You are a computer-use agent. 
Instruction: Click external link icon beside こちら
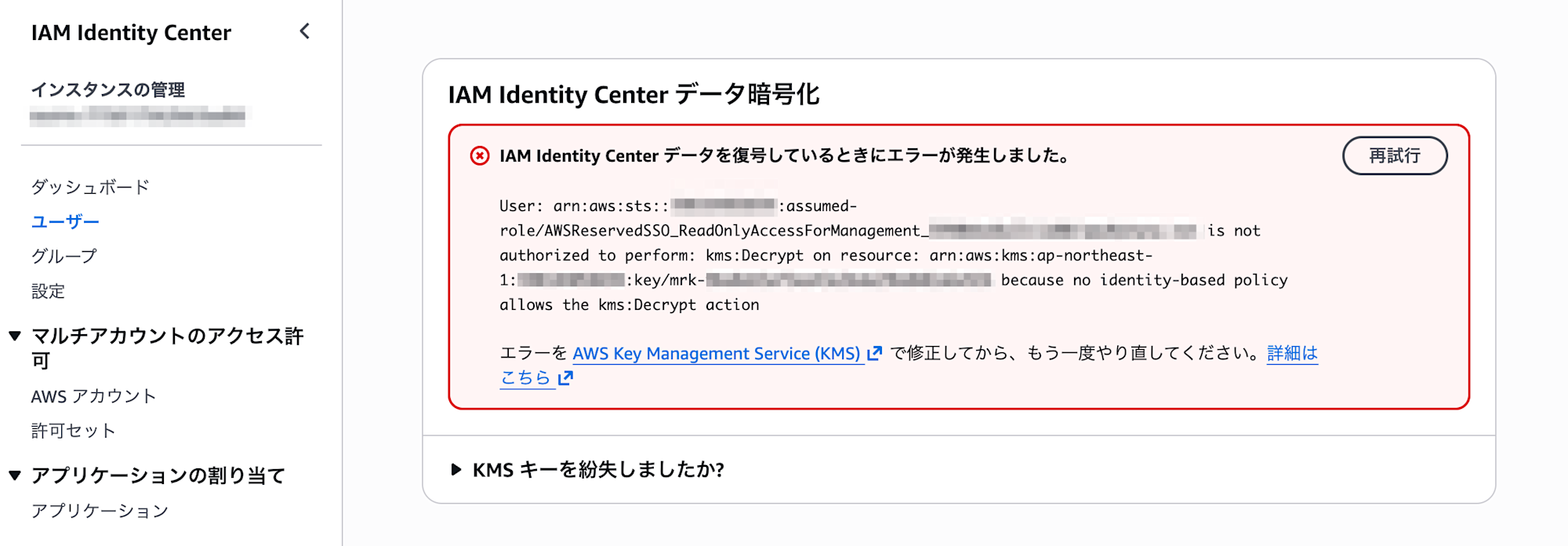566,378
